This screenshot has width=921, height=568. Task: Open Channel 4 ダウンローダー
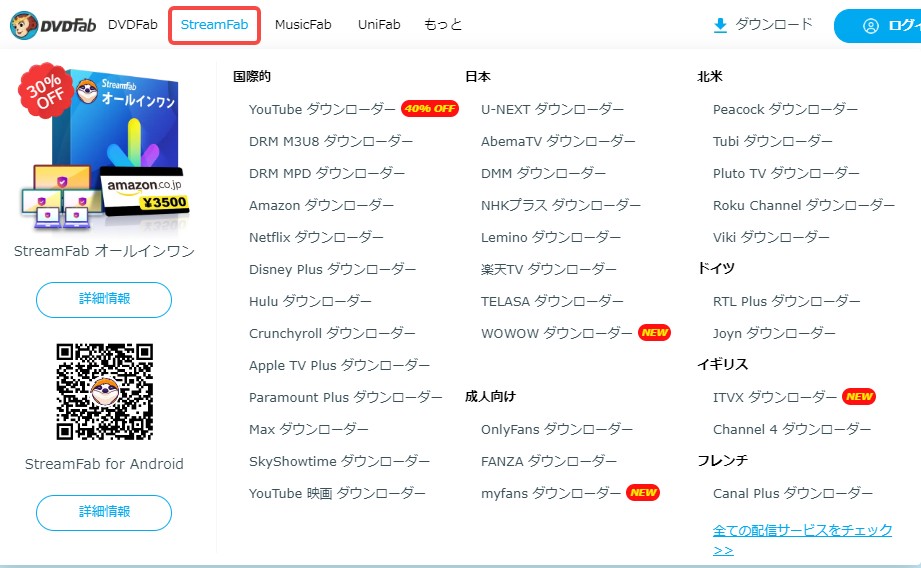click(x=792, y=429)
